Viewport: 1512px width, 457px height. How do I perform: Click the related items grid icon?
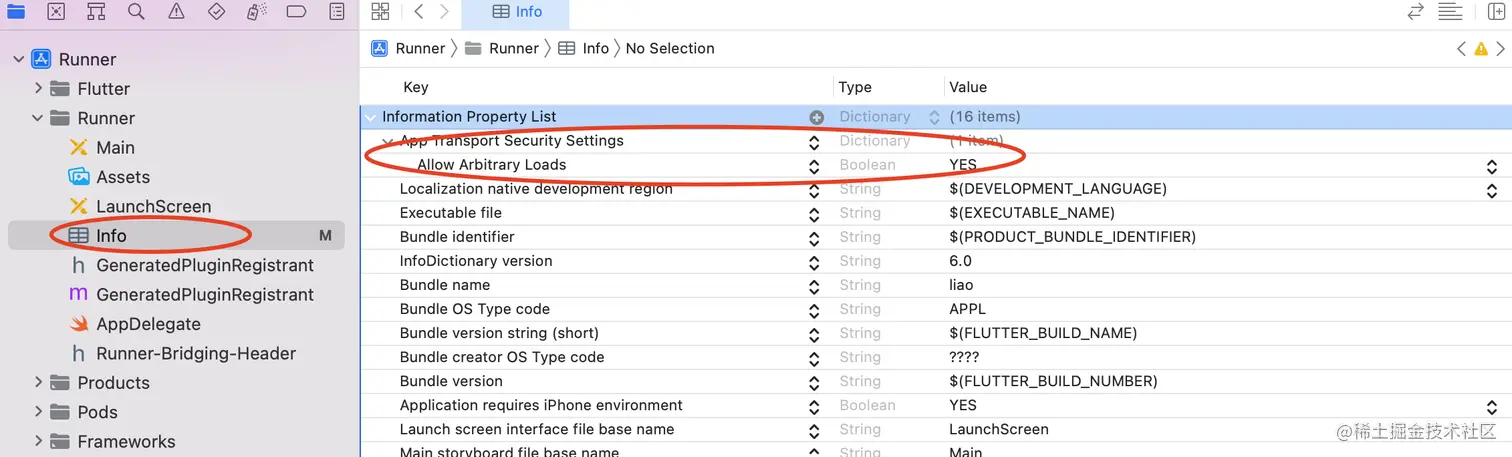pos(380,12)
